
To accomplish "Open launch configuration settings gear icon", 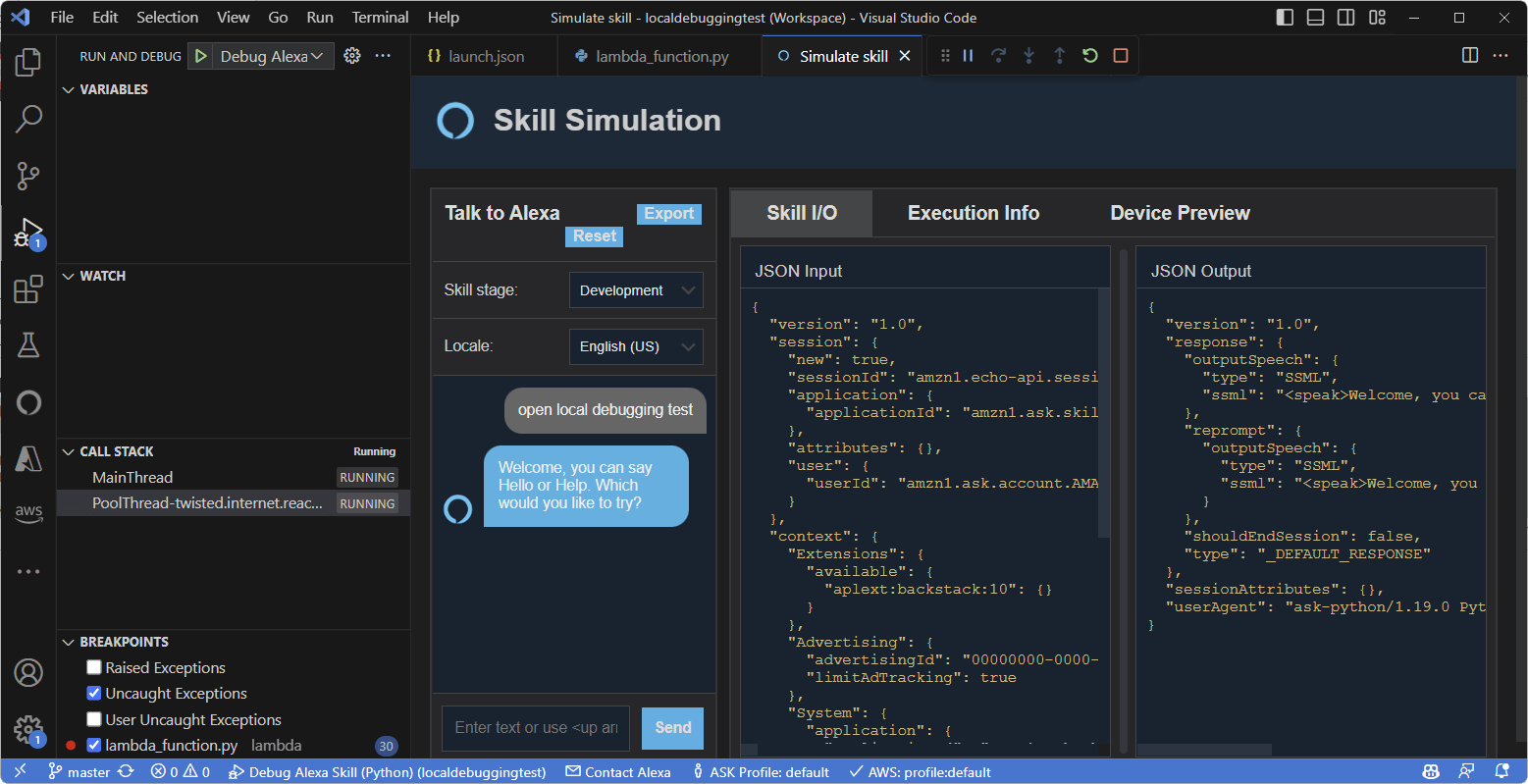I will (x=351, y=56).
